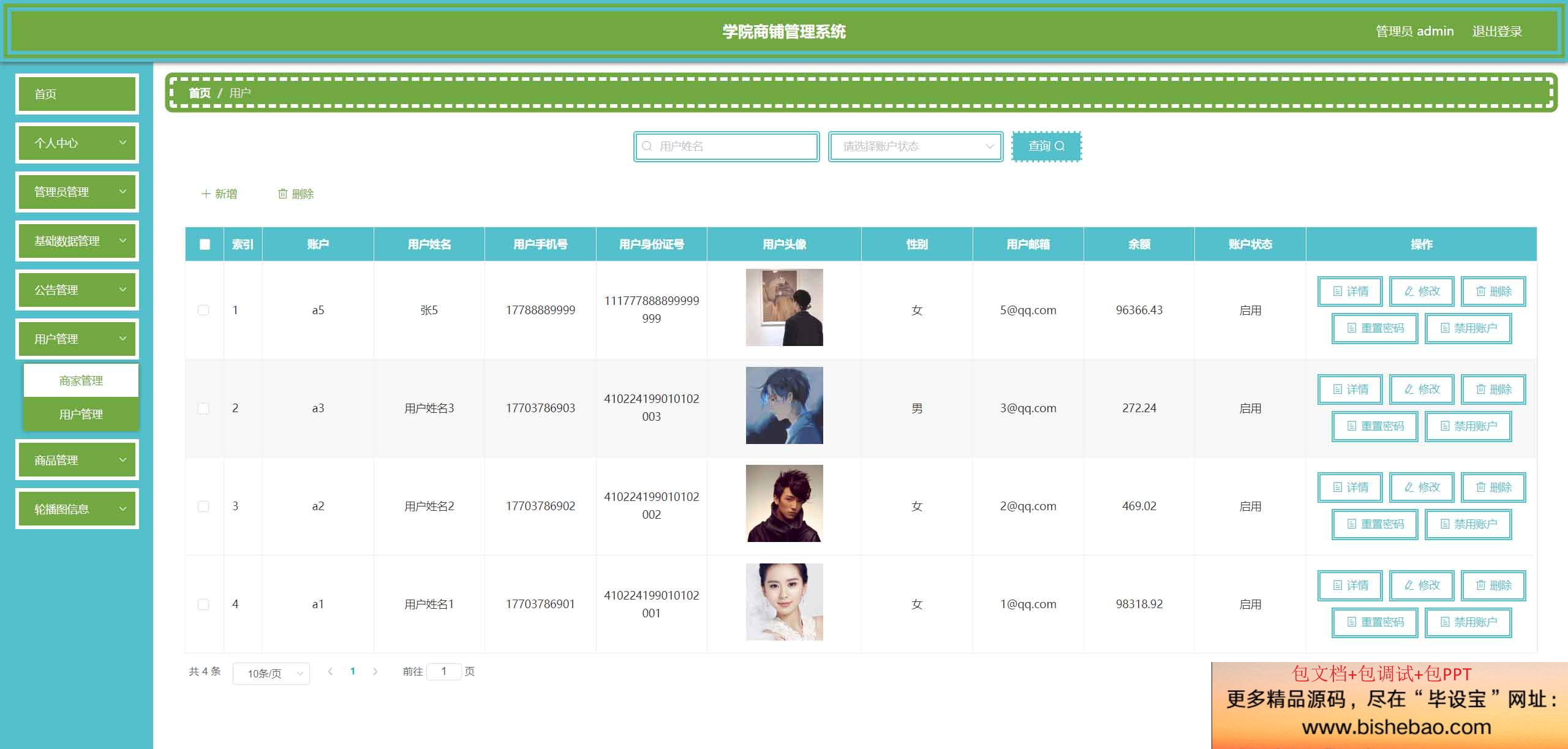Check the checkbox for row a2
1568x749 pixels.
203,506
